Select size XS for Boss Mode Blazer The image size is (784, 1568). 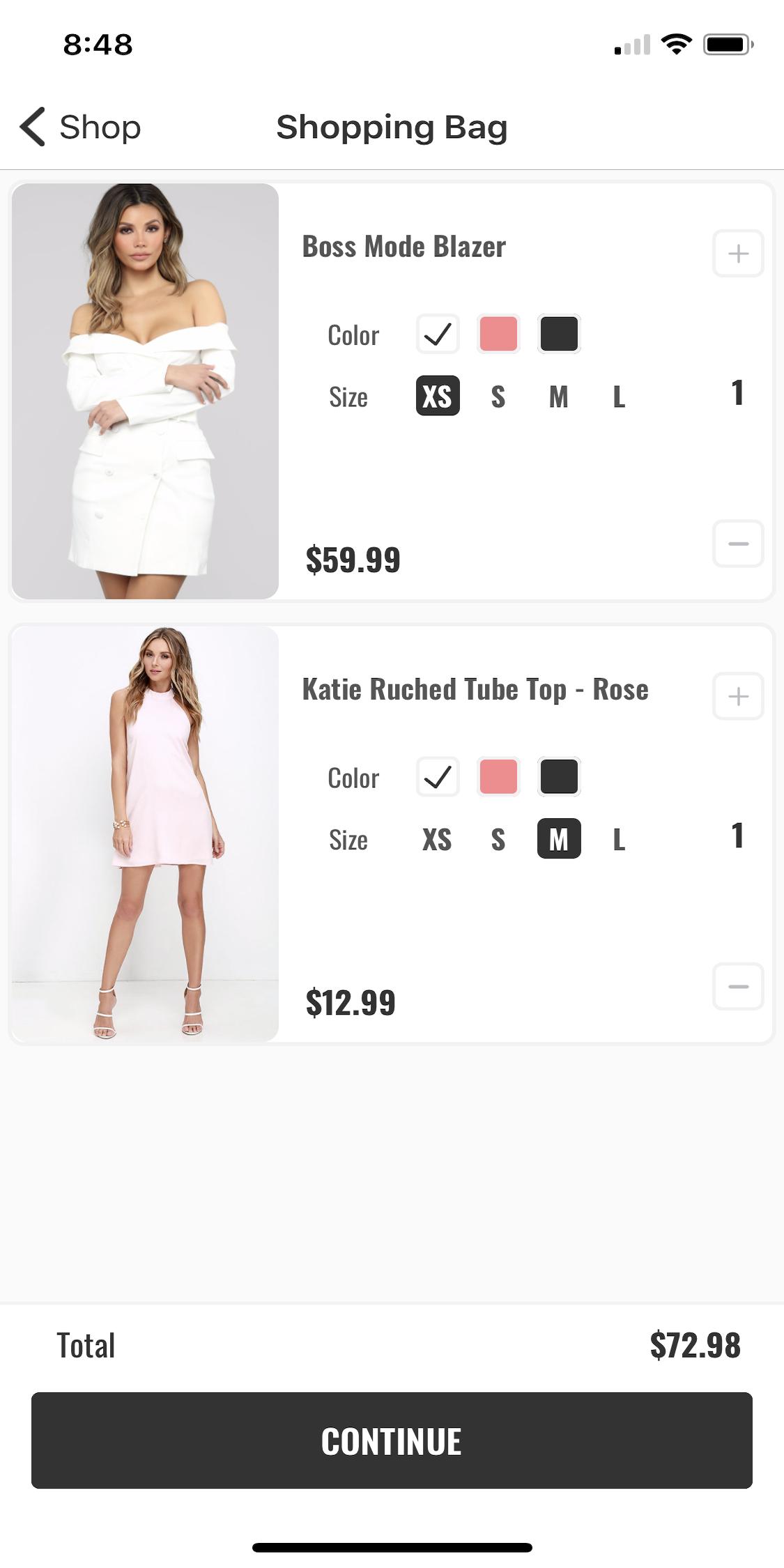tap(438, 396)
